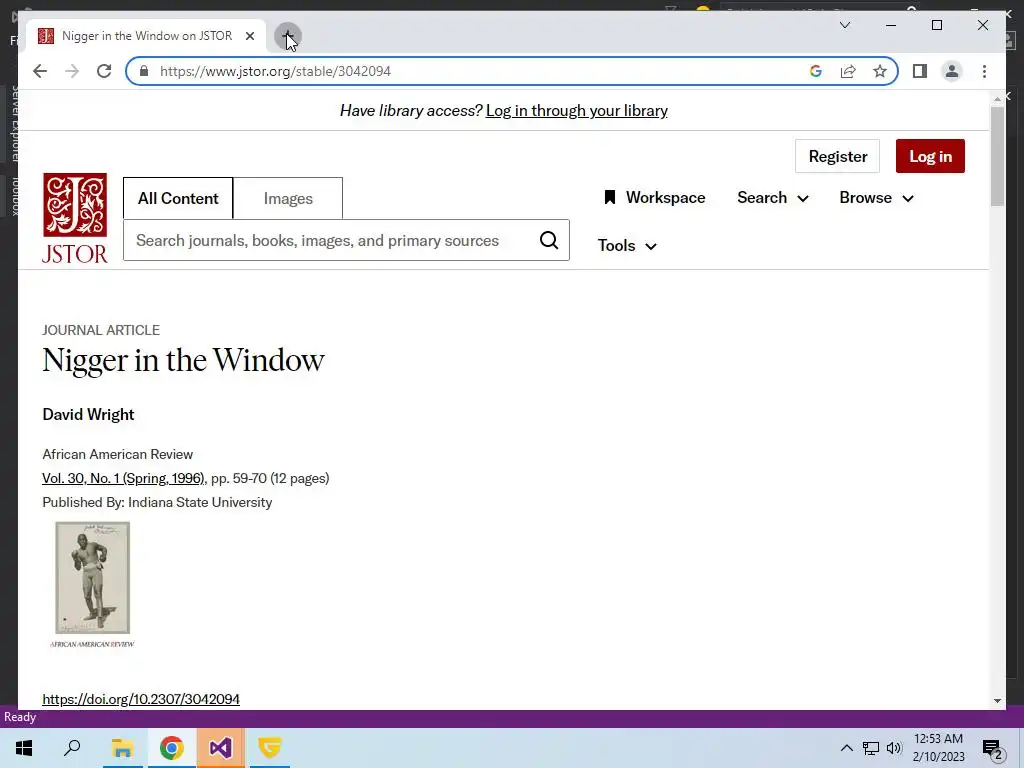Open File Explorer from taskbar
The image size is (1024, 768).
122,748
